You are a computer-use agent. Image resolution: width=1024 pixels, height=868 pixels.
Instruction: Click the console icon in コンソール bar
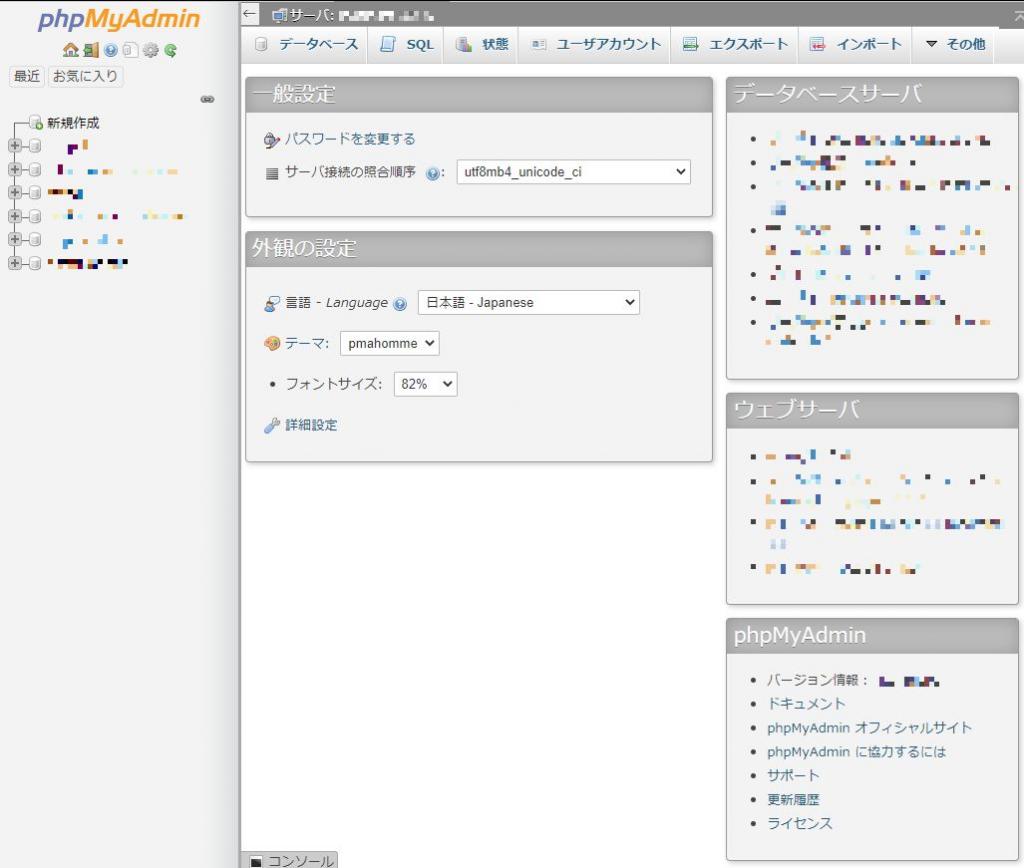pyautogui.click(x=257, y=861)
